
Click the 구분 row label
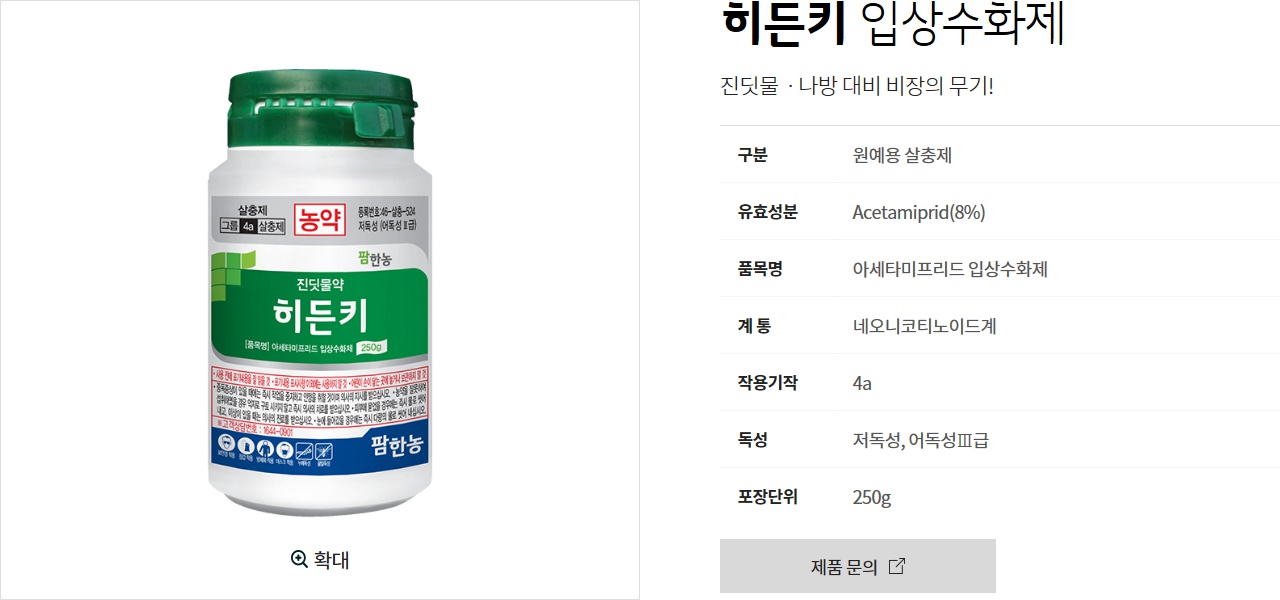point(753,155)
